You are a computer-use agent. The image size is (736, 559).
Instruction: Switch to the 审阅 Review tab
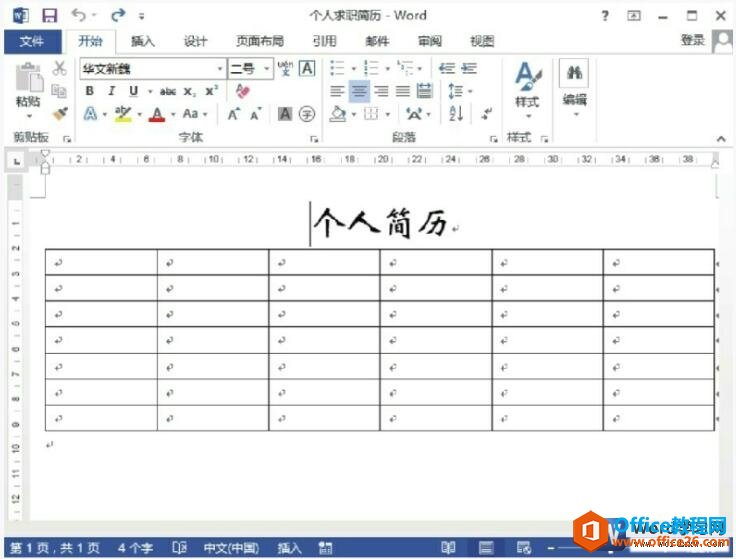(429, 41)
